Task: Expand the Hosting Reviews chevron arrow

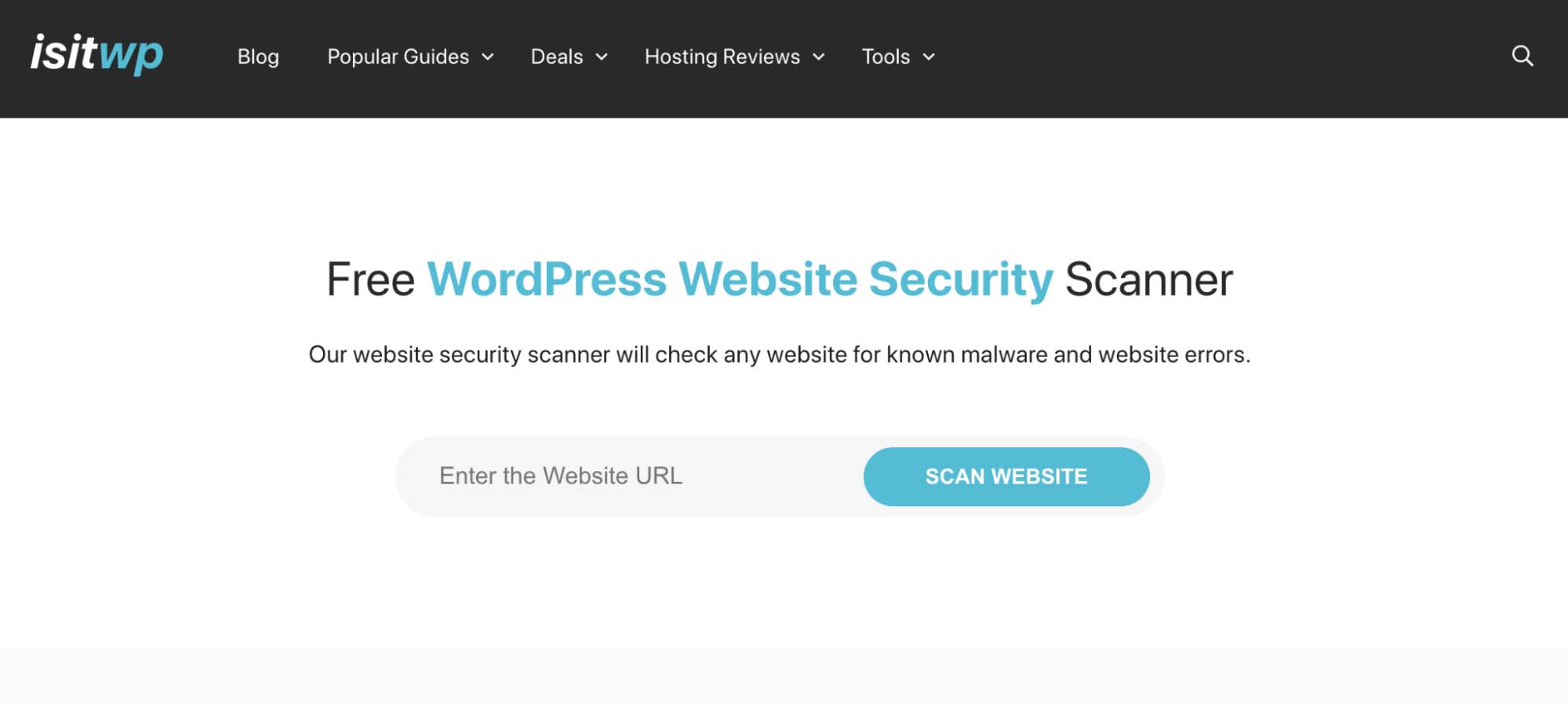Action: pos(819,57)
